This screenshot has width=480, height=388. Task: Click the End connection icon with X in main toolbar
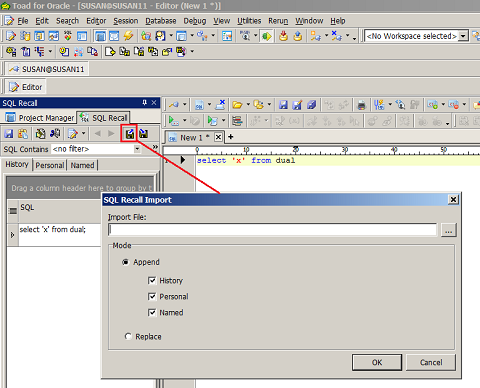(x=337, y=36)
